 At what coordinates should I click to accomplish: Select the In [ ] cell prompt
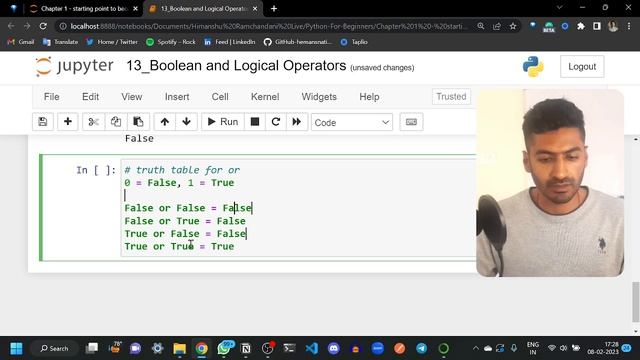point(96,170)
